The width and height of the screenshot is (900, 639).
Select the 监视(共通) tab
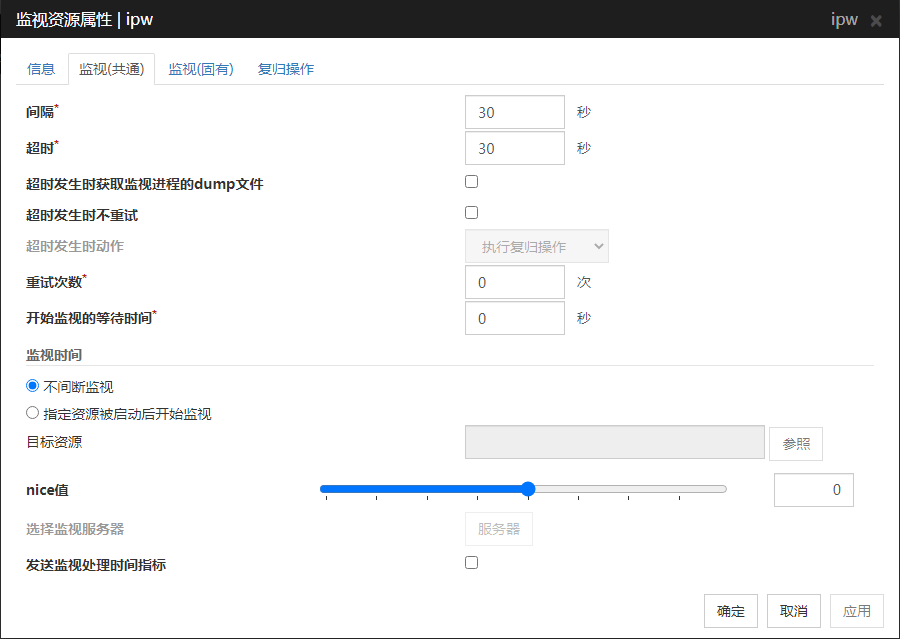coord(112,69)
